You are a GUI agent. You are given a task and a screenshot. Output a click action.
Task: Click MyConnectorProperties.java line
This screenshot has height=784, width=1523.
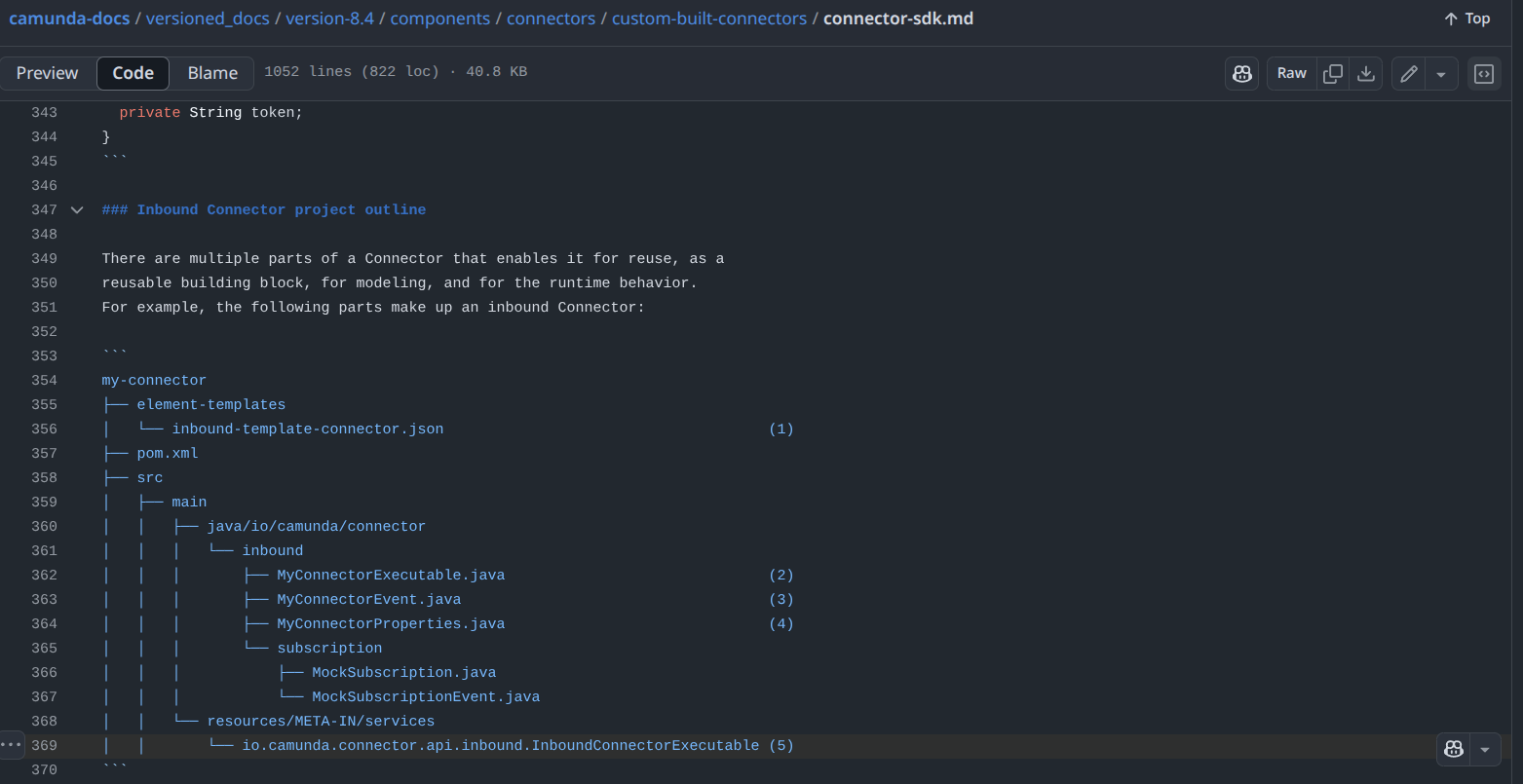coord(391,624)
